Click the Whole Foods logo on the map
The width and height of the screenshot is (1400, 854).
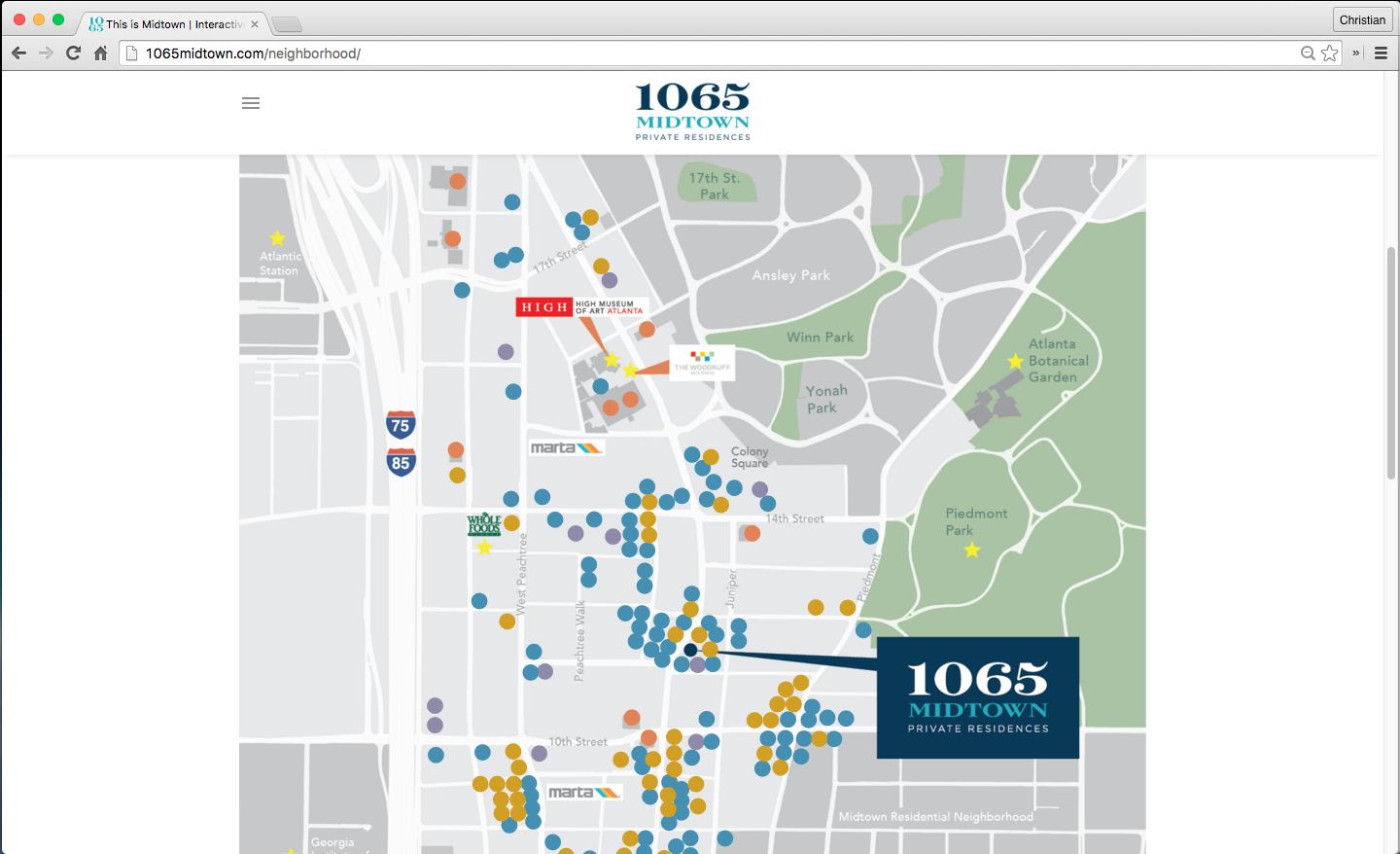point(484,524)
